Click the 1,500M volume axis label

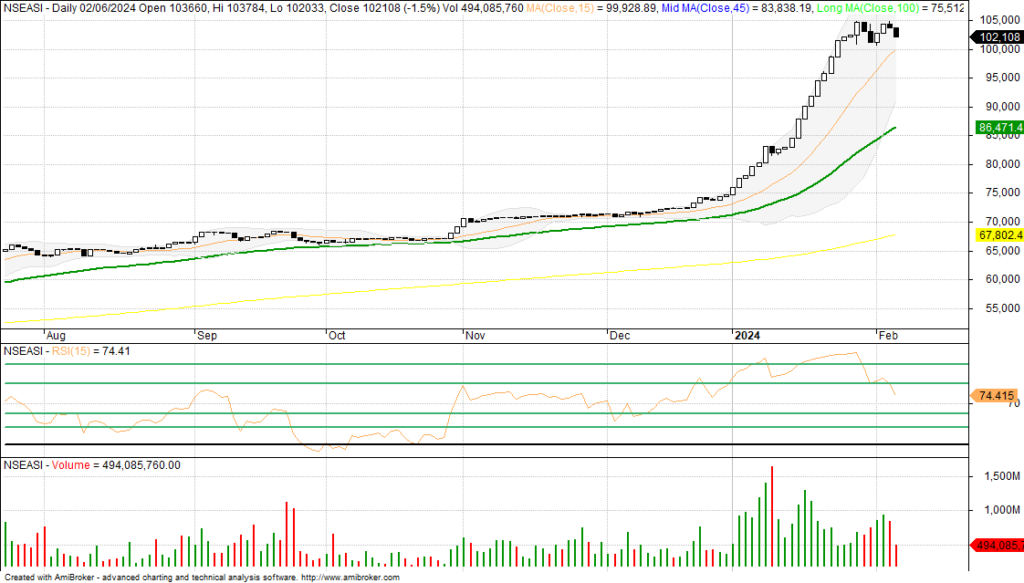point(999,478)
